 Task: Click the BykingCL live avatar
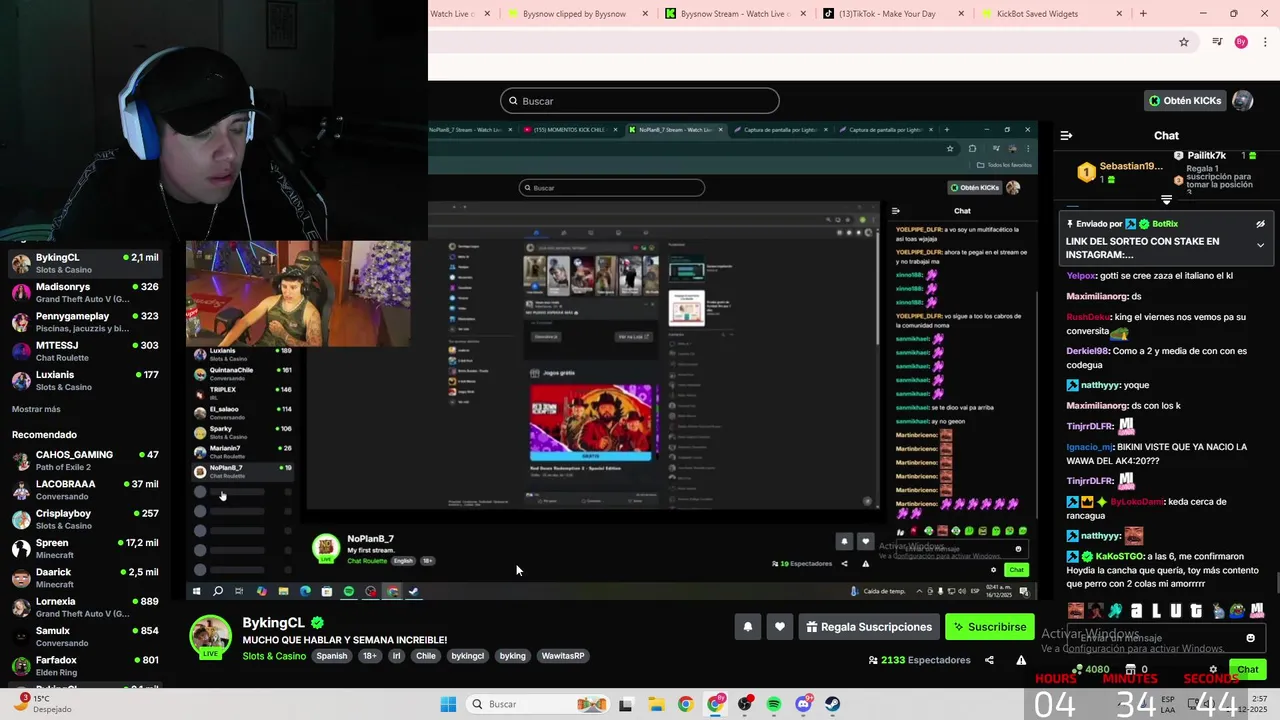tap(211, 638)
